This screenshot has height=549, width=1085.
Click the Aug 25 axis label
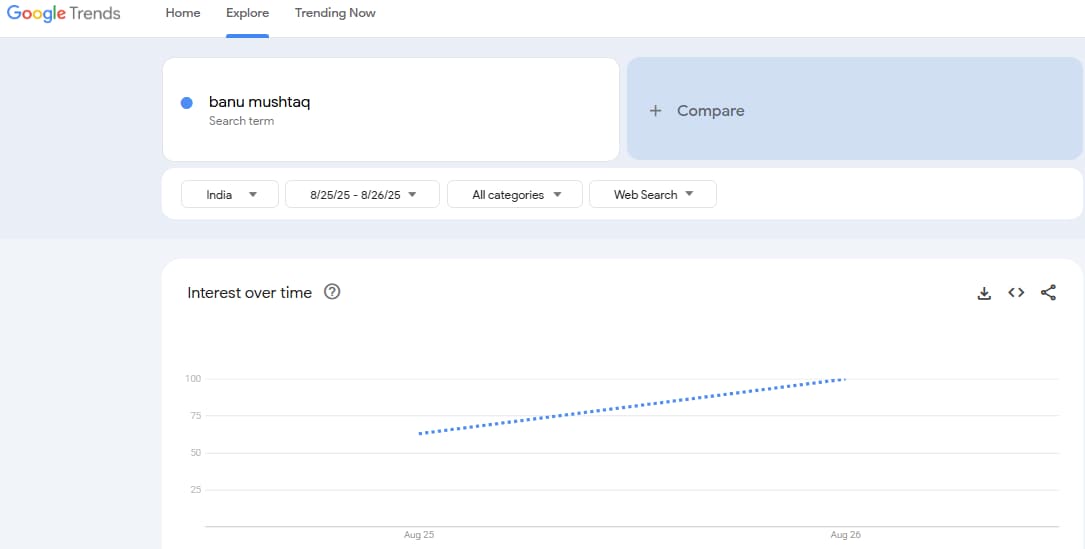[x=419, y=535]
